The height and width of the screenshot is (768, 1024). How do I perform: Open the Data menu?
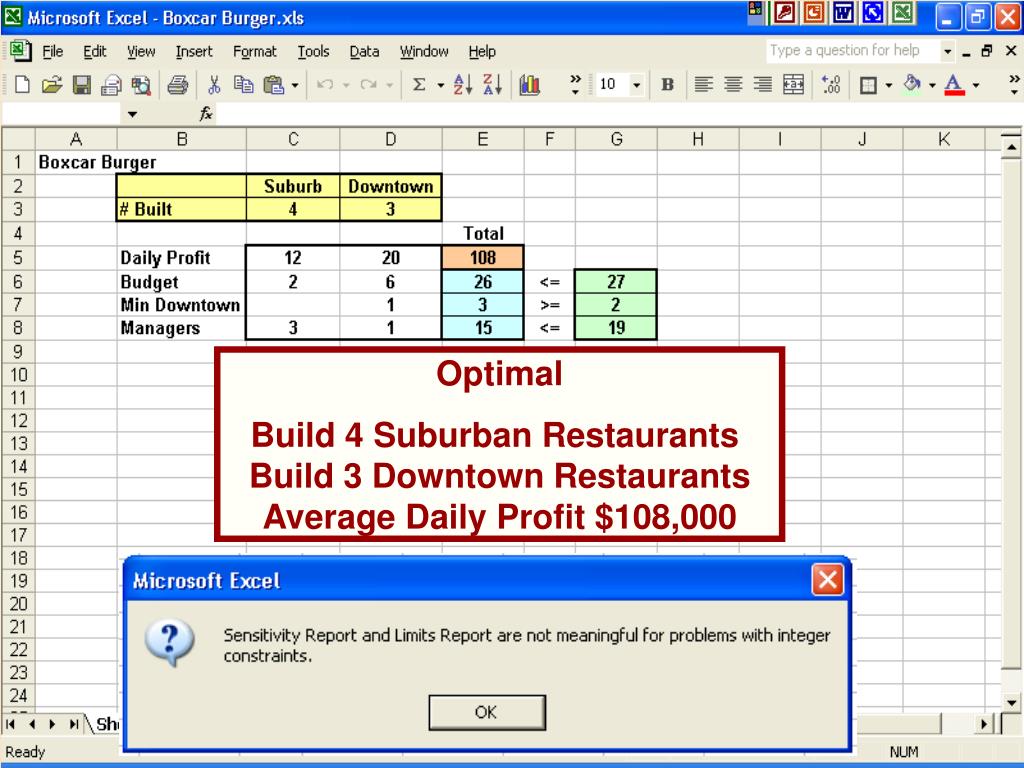coord(364,52)
